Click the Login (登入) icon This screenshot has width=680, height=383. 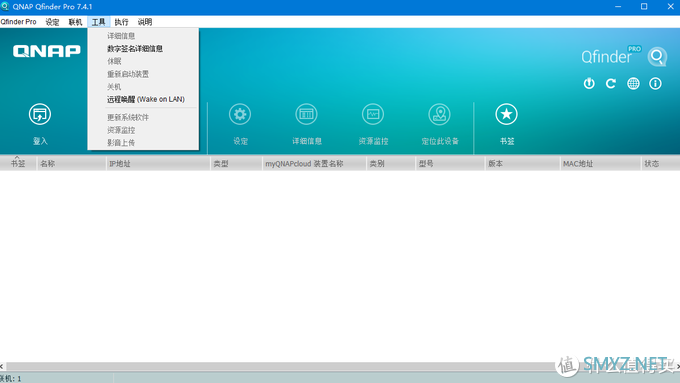pos(40,114)
